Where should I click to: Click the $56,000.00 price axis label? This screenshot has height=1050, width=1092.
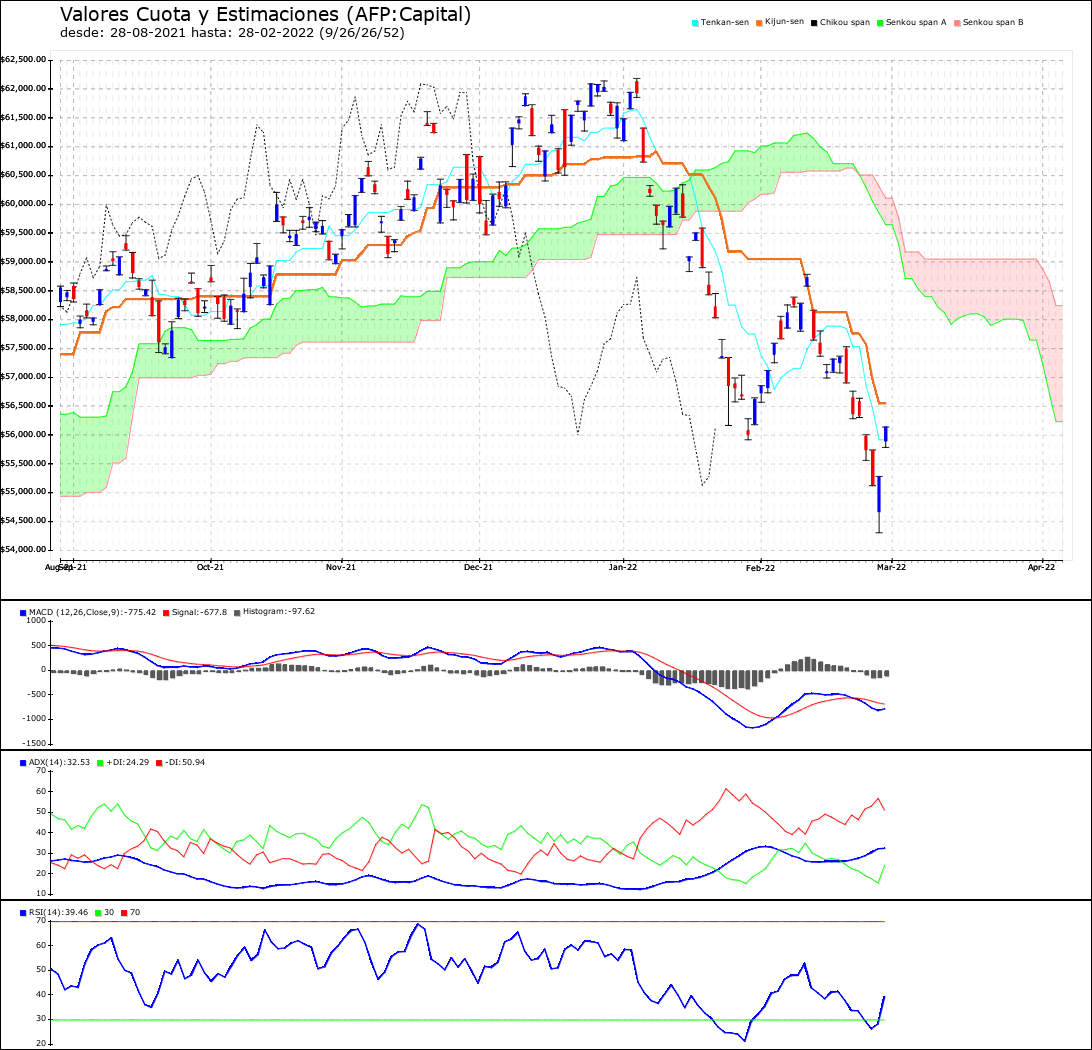tap(24, 434)
